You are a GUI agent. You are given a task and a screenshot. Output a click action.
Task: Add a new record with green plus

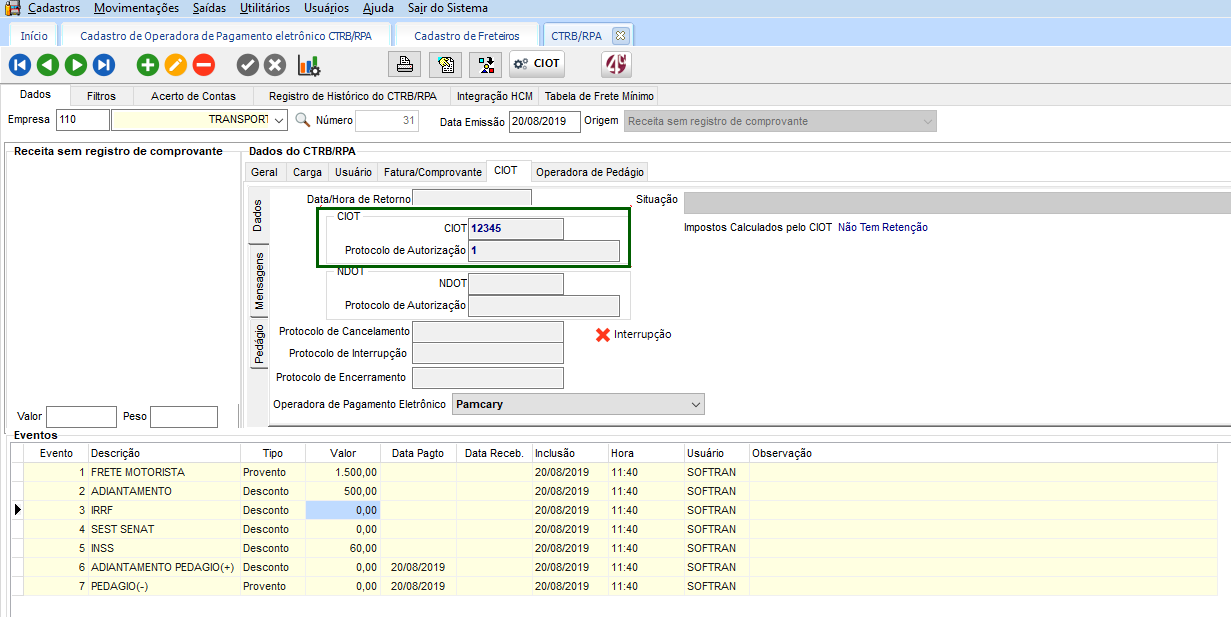[x=148, y=65]
